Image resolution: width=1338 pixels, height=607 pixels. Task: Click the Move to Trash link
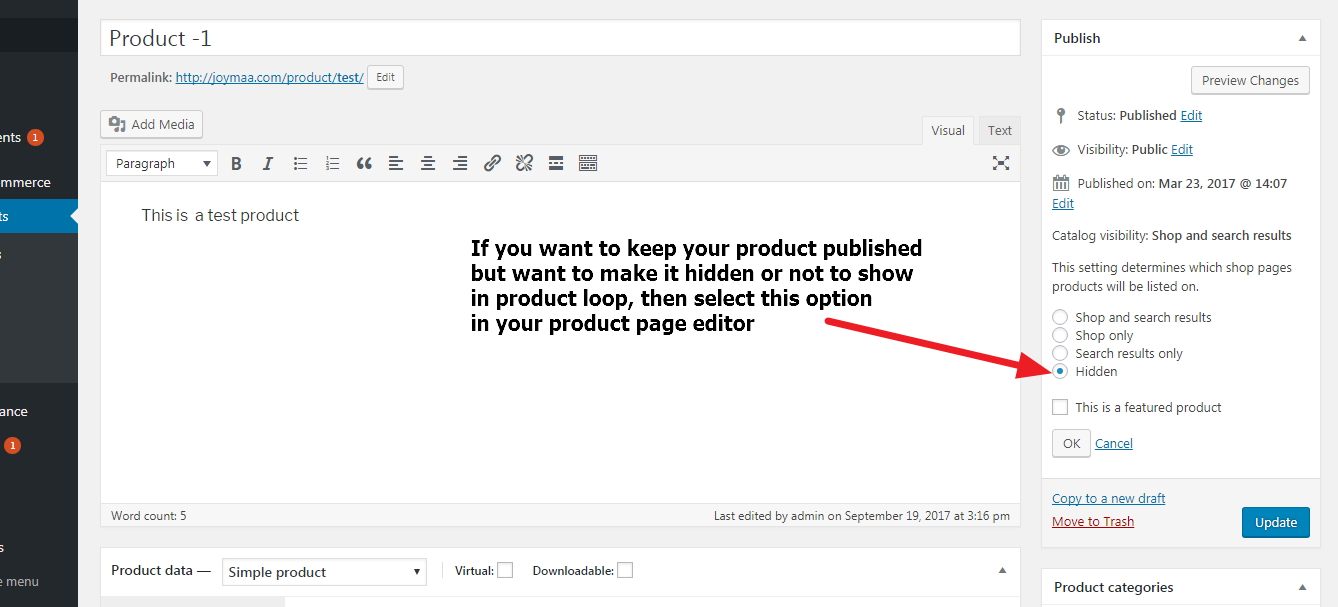1092,521
